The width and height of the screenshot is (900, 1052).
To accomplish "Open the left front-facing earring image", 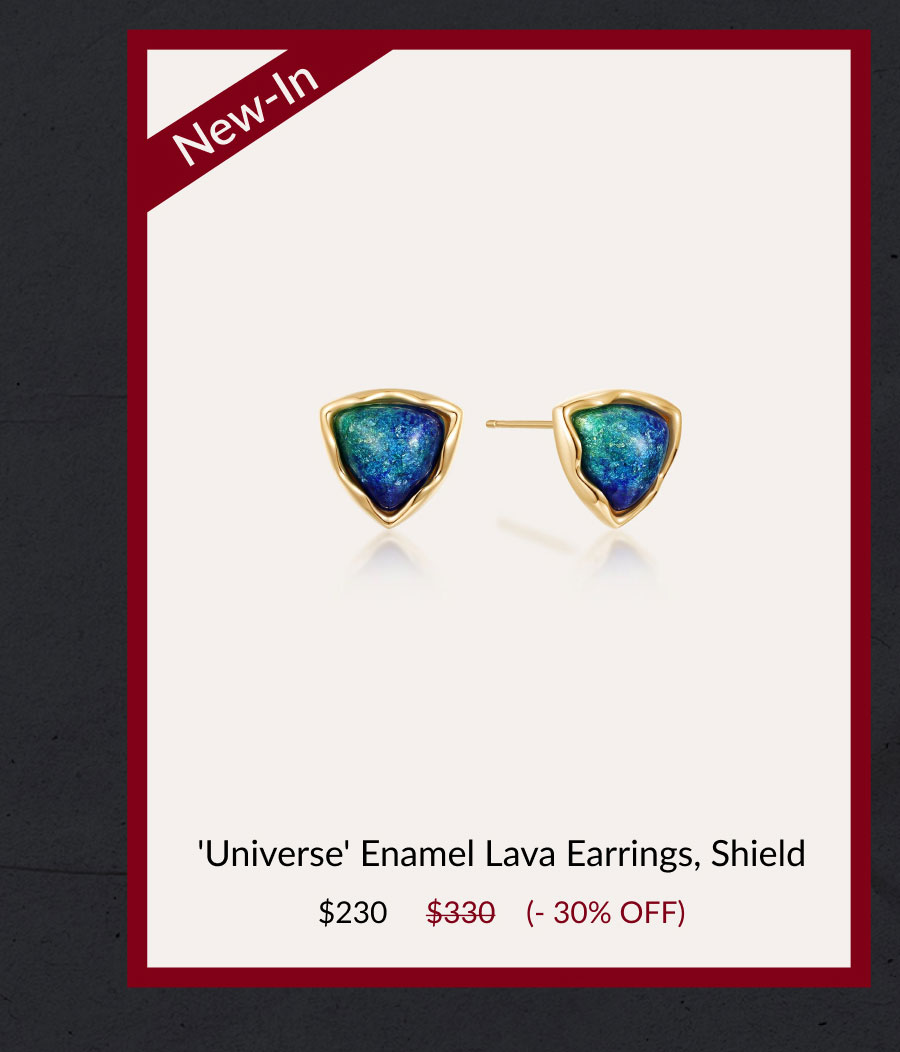I will coord(391,458).
